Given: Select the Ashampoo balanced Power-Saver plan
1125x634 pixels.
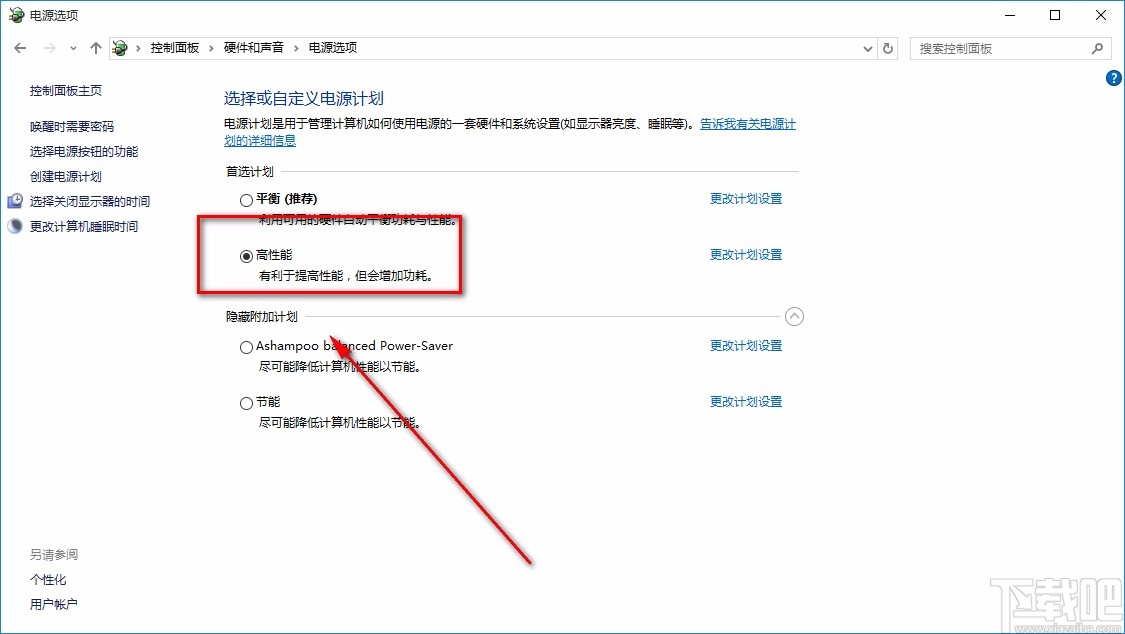Looking at the screenshot, I should click(246, 346).
